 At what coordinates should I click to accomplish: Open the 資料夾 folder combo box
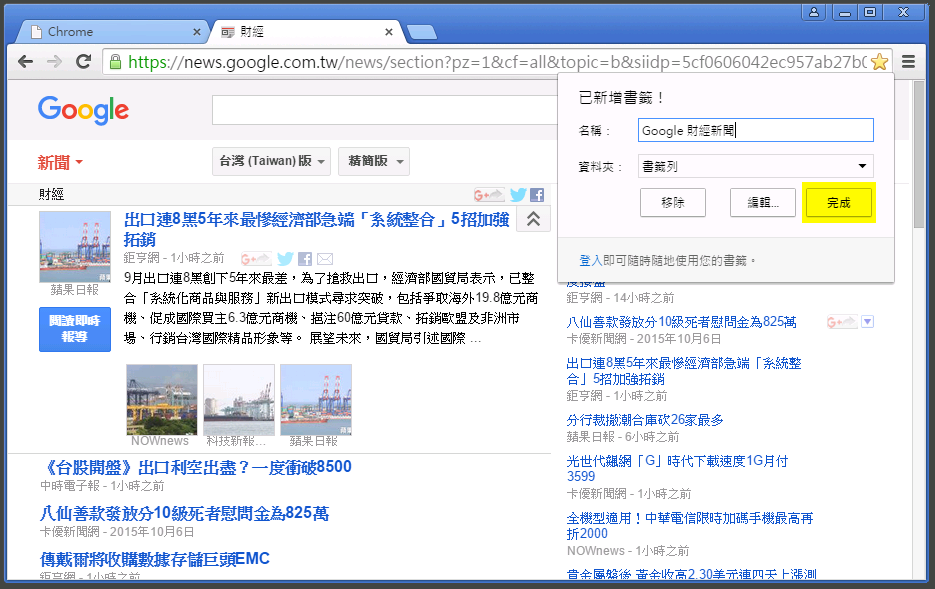coord(756,166)
